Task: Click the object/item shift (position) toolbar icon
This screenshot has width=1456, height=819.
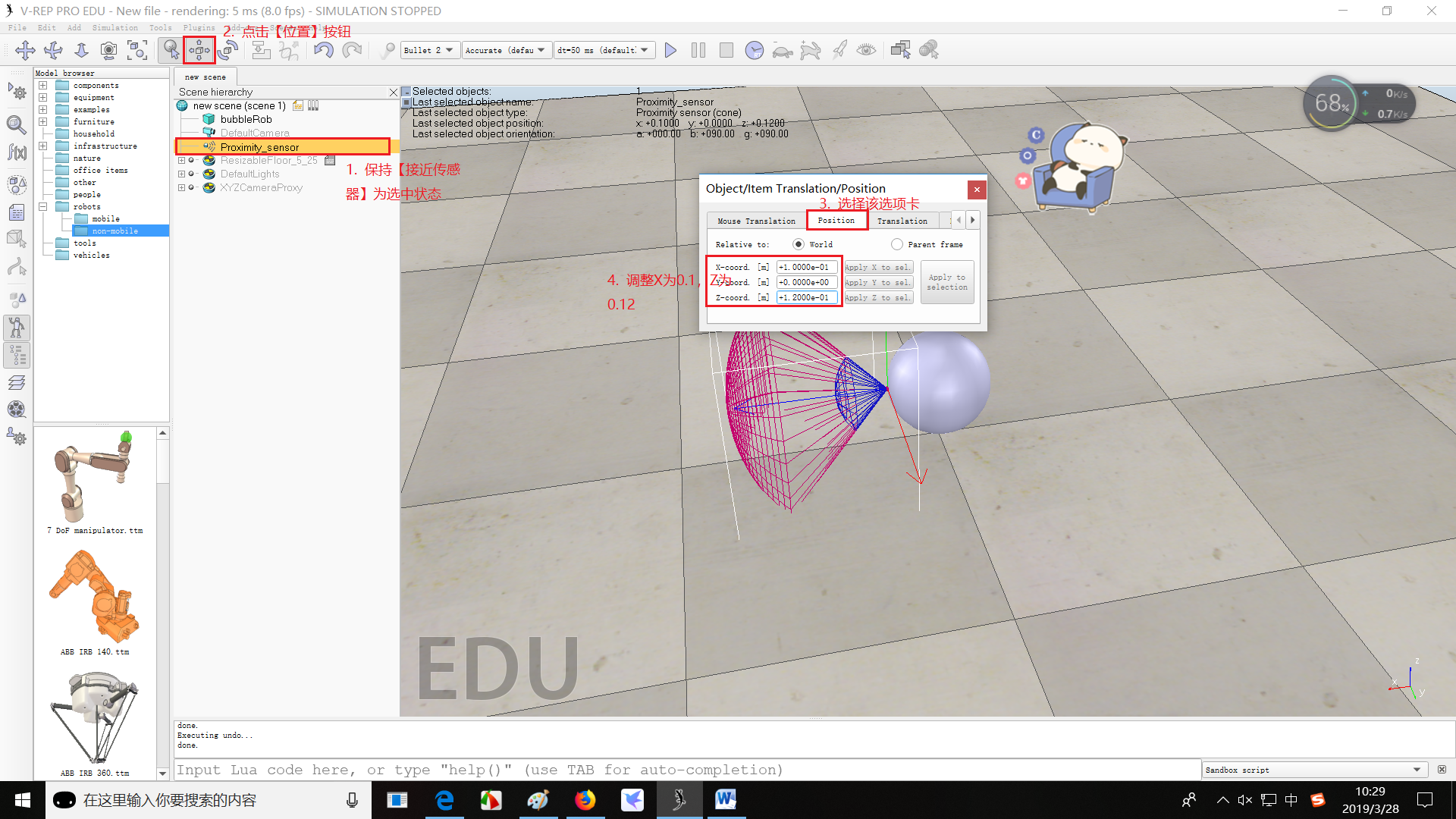Action: (199, 50)
